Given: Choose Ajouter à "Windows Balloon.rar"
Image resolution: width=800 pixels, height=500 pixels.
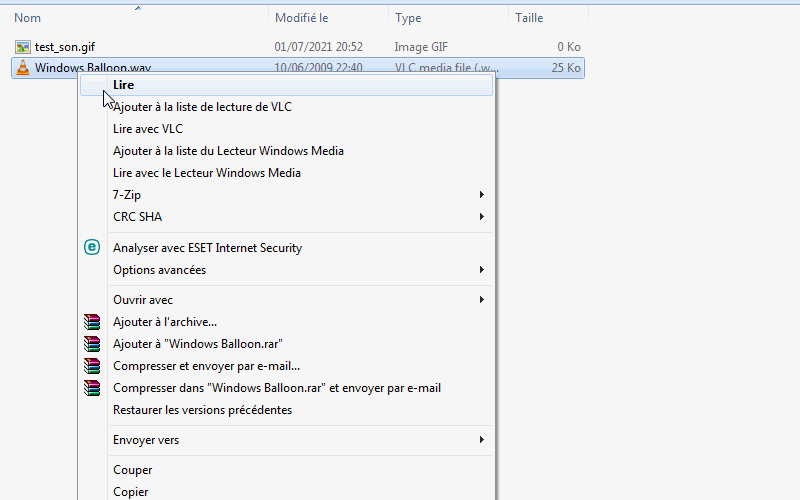Looking at the screenshot, I should [286, 344].
